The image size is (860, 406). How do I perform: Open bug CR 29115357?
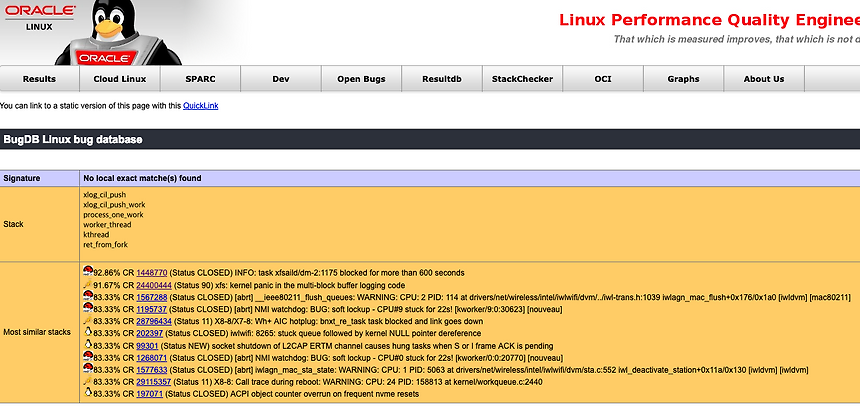pos(154,382)
